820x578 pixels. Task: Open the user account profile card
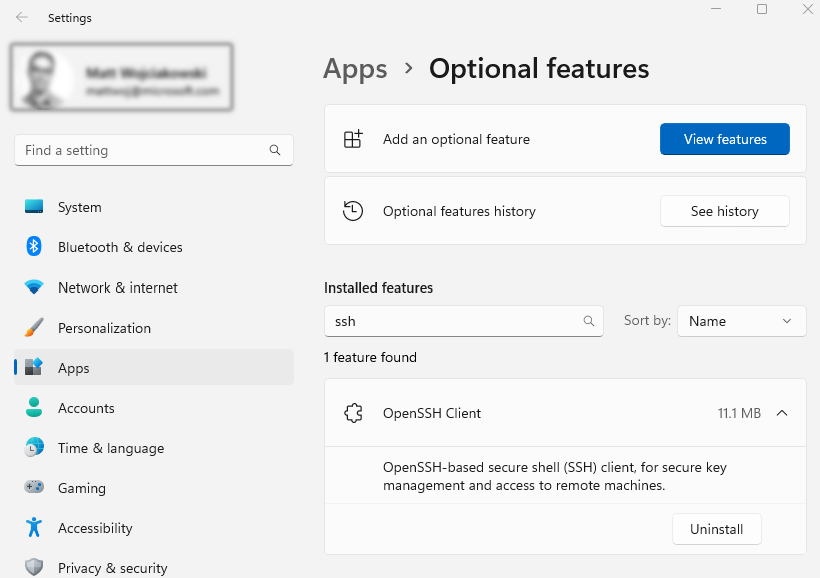[x=122, y=77]
